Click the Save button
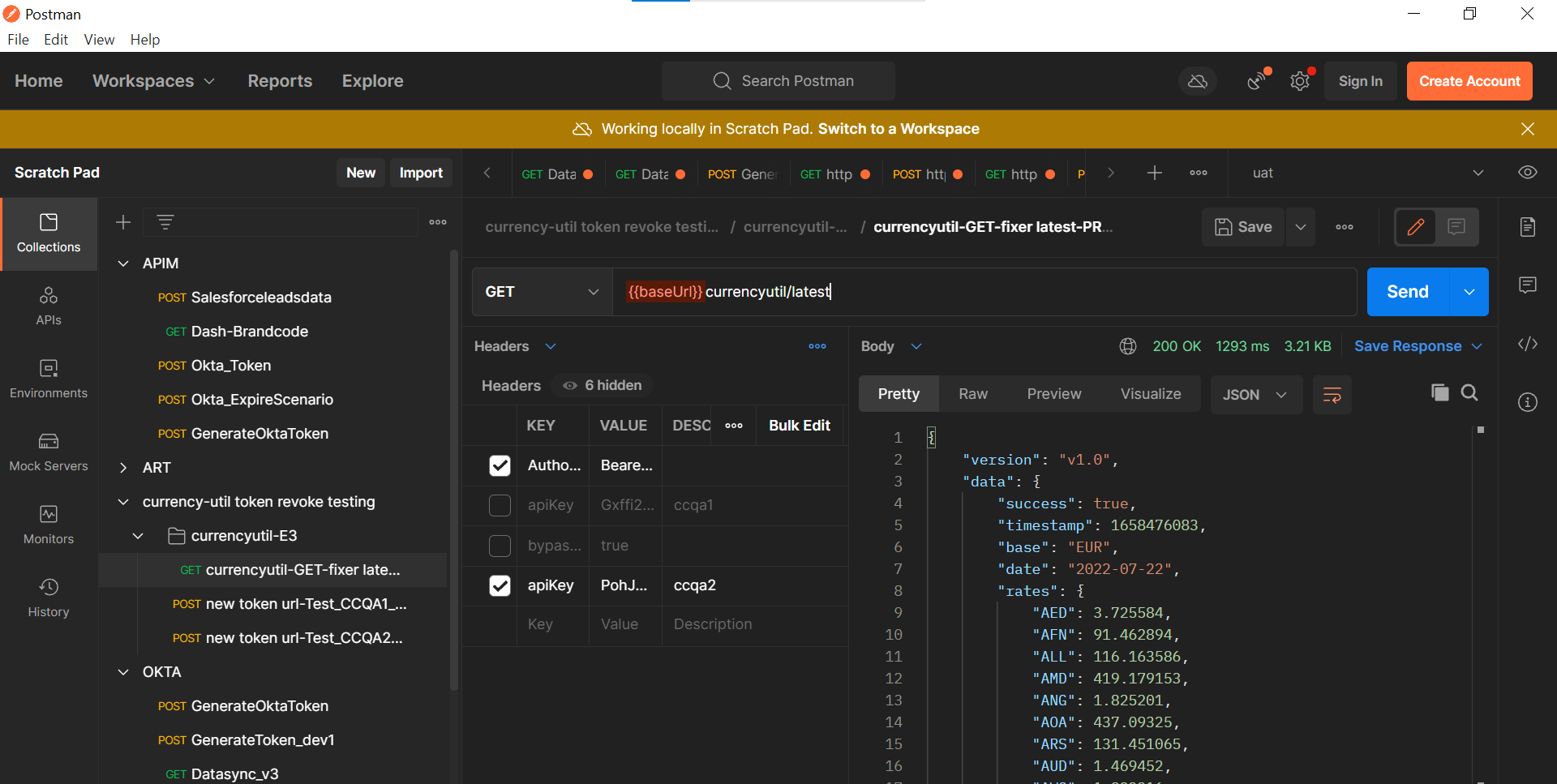1557x784 pixels. (1243, 227)
